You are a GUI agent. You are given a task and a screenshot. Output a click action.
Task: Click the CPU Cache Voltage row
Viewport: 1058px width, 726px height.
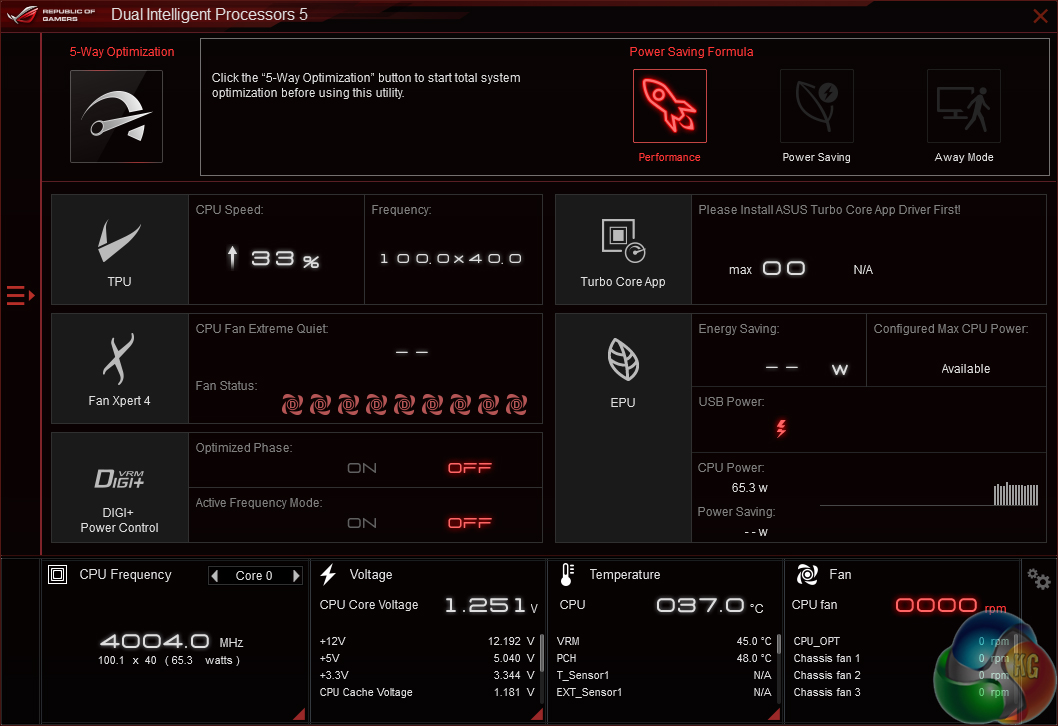(x=427, y=692)
